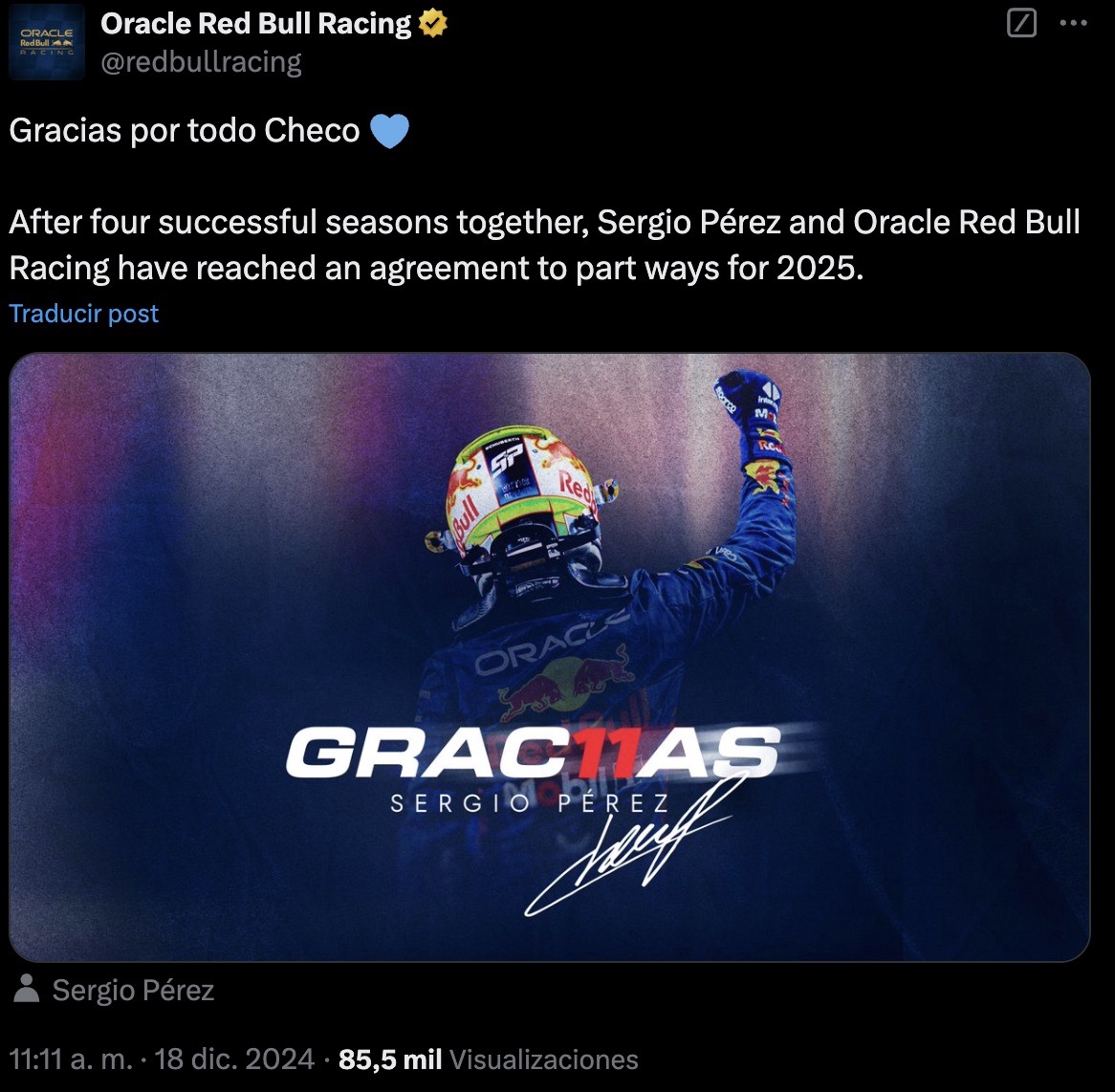Image resolution: width=1115 pixels, height=1092 pixels.
Task: Open the Grok icon on the post
Action: pos(1021,24)
